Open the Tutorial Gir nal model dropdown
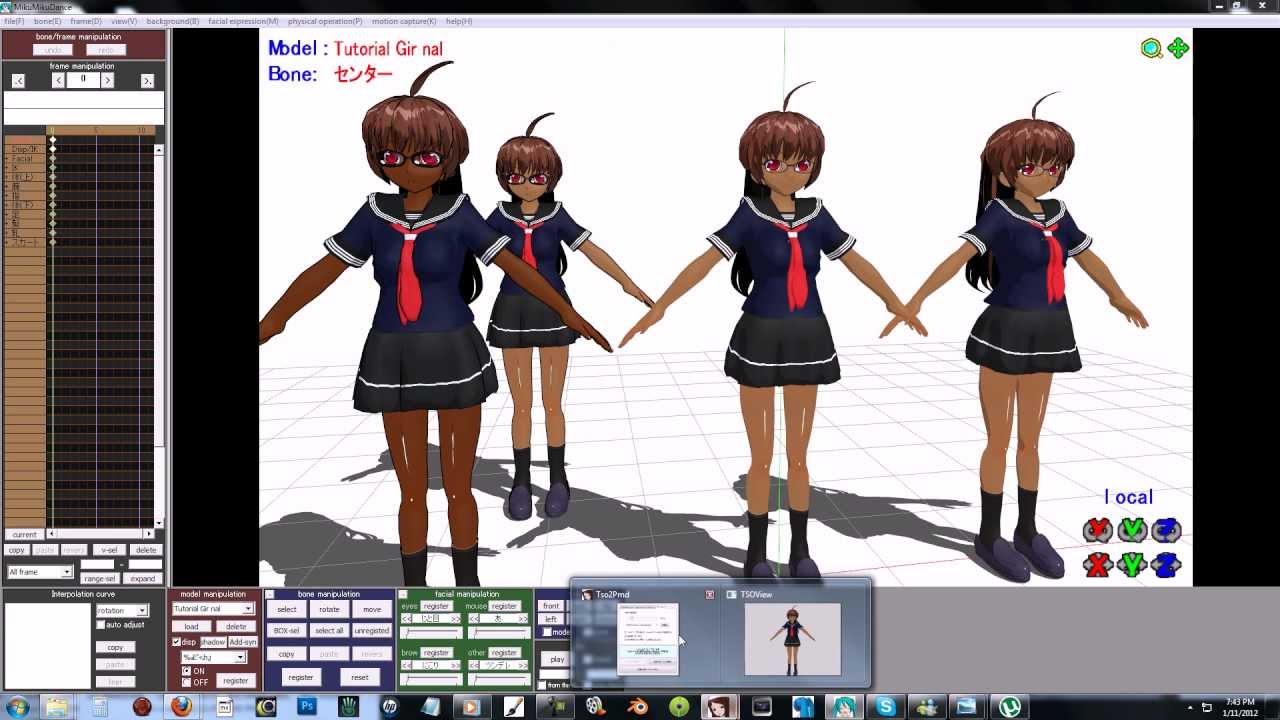 pos(248,608)
